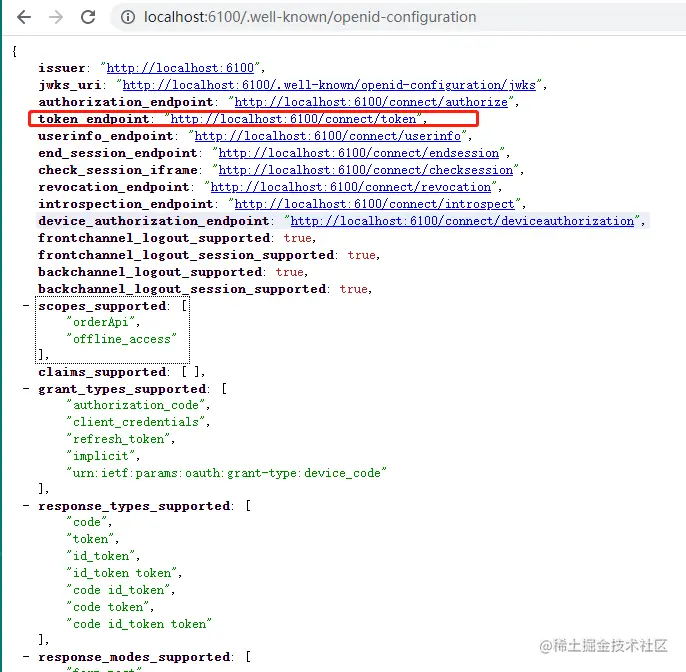
Task: Open the connect/revocation link
Action: [x=351, y=187]
